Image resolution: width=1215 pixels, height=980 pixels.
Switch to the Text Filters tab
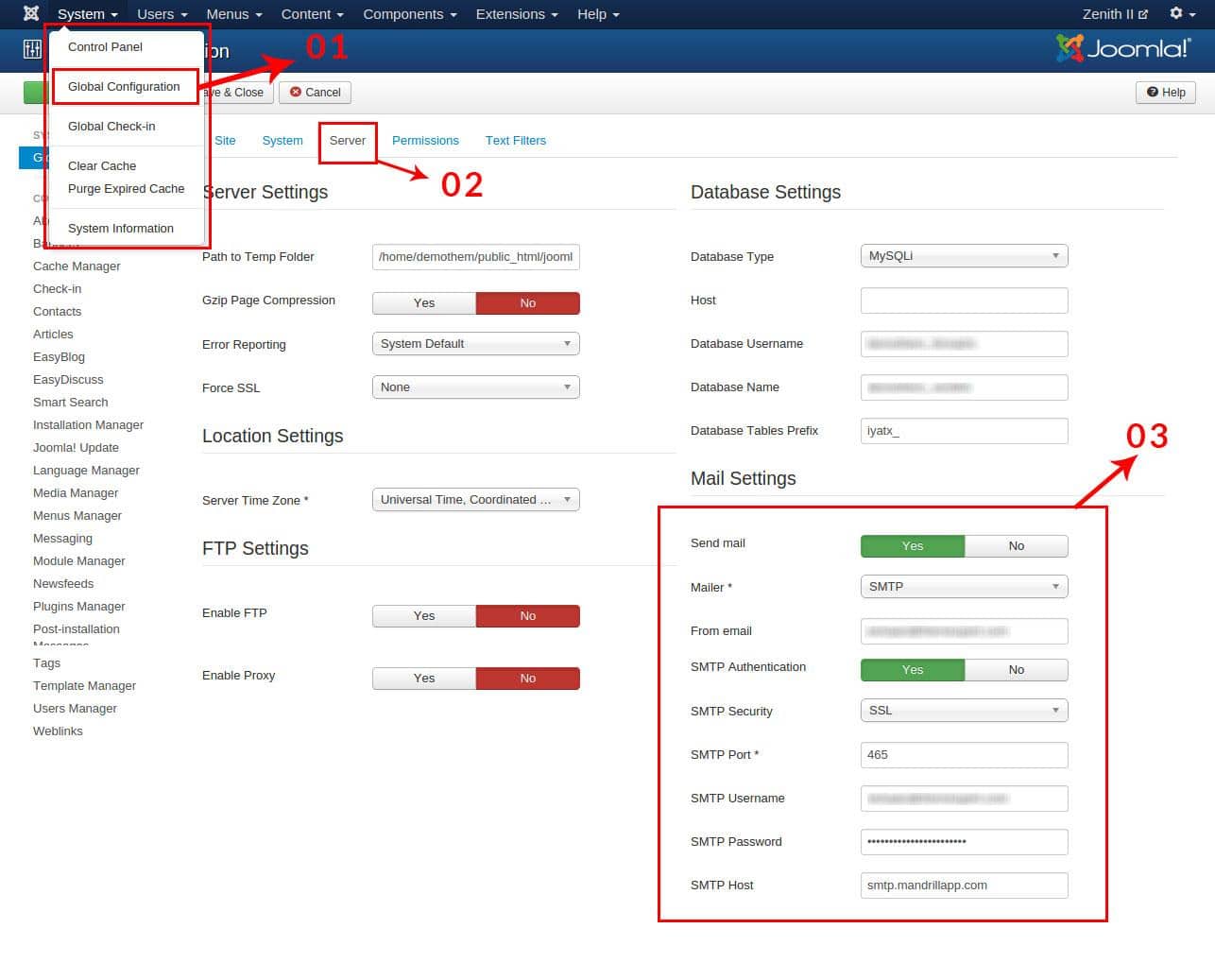pyautogui.click(x=516, y=140)
